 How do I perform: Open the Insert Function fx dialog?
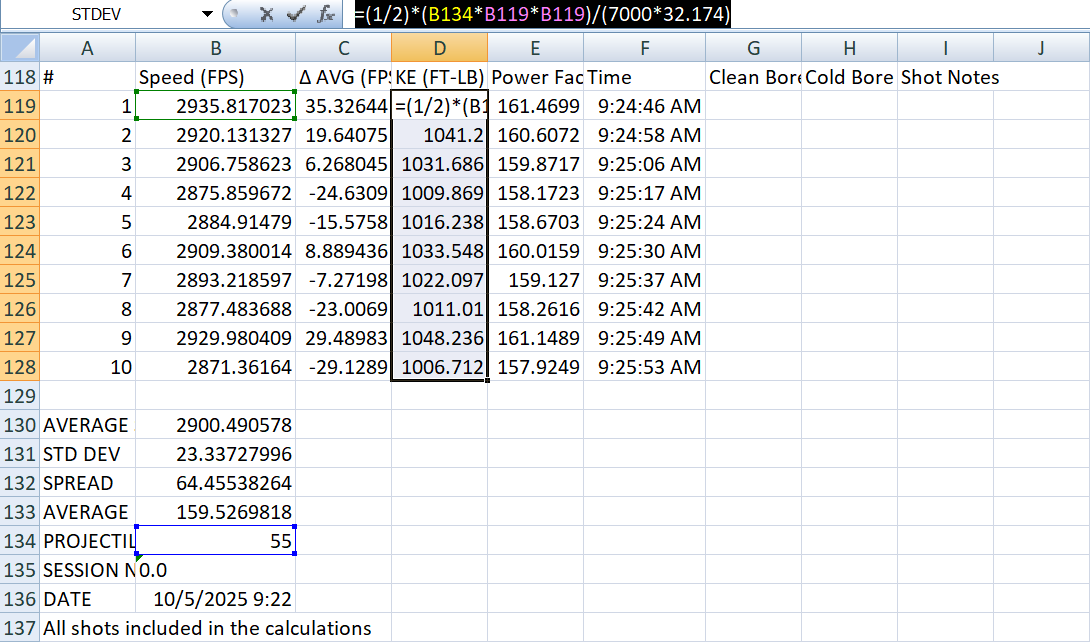point(325,14)
